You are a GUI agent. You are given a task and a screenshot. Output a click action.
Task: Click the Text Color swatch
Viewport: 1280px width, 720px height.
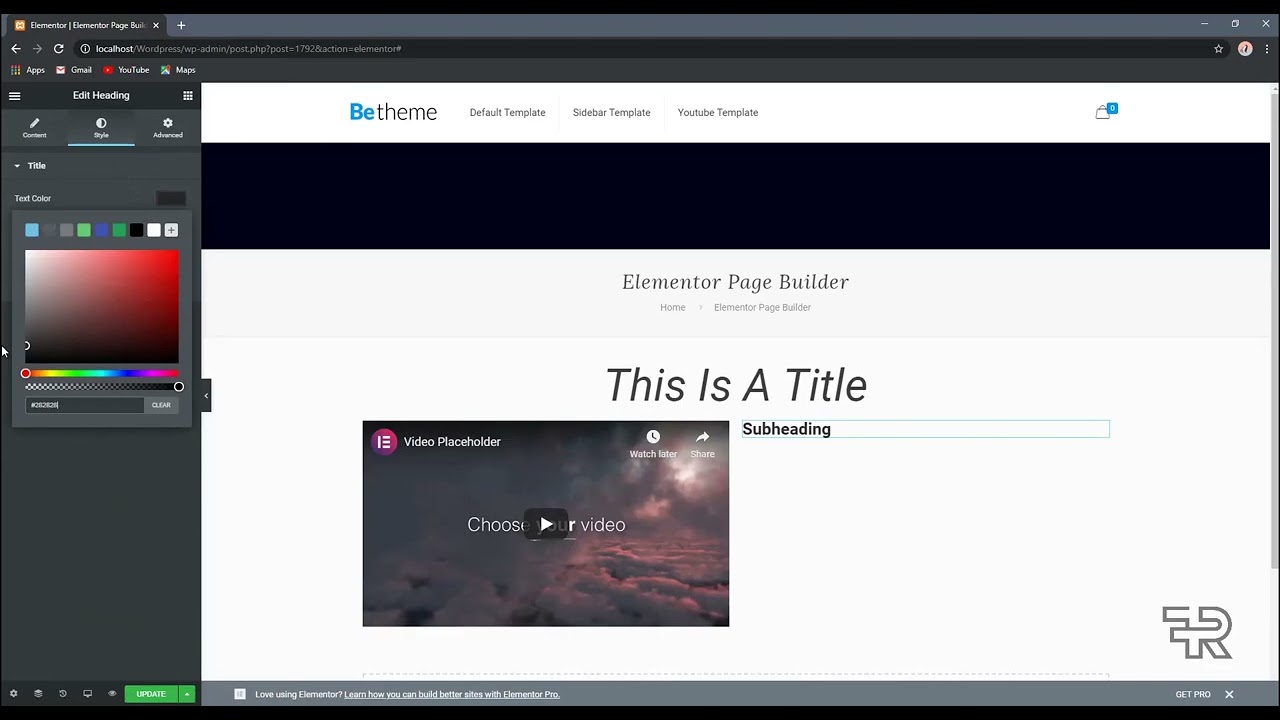pyautogui.click(x=171, y=199)
